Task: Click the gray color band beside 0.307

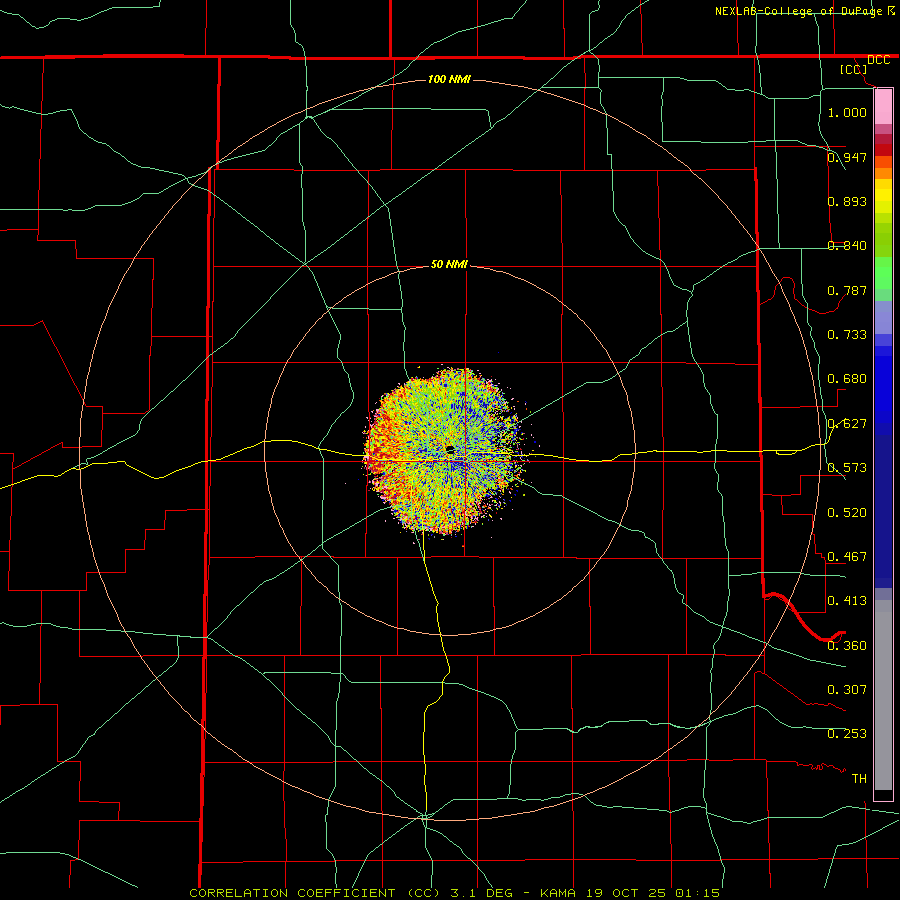Action: 883,695
